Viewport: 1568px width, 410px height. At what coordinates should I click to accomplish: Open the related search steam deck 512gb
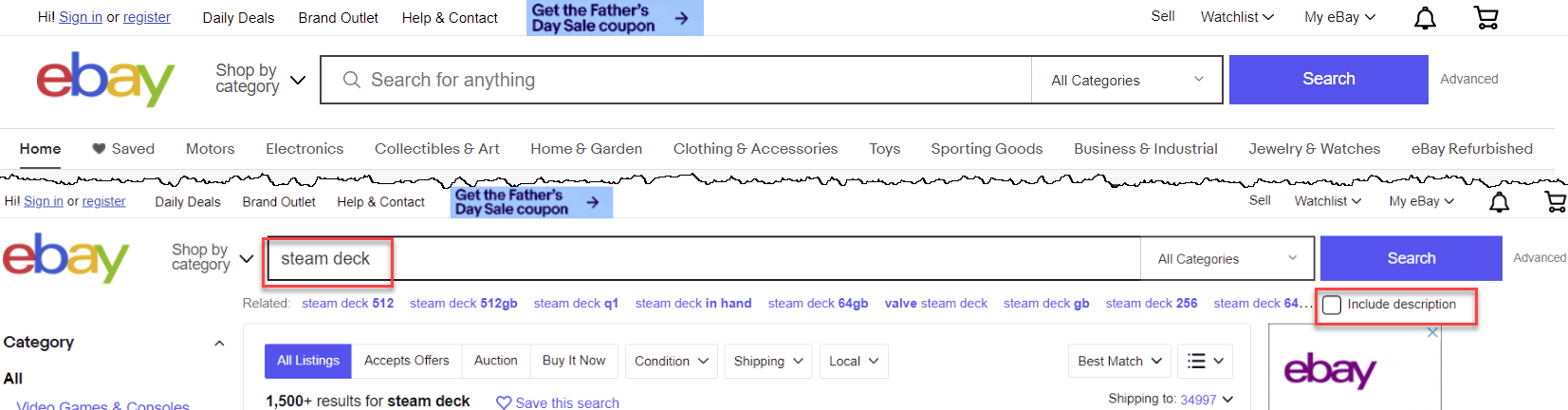(463, 304)
